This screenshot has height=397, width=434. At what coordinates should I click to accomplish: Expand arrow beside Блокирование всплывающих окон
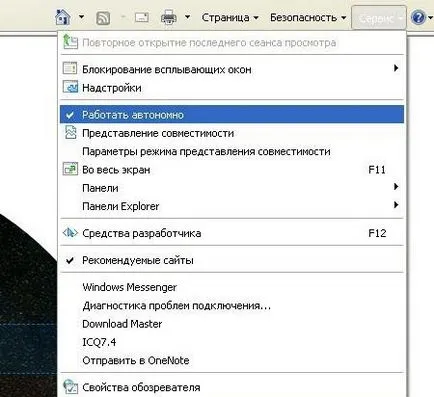[396, 68]
